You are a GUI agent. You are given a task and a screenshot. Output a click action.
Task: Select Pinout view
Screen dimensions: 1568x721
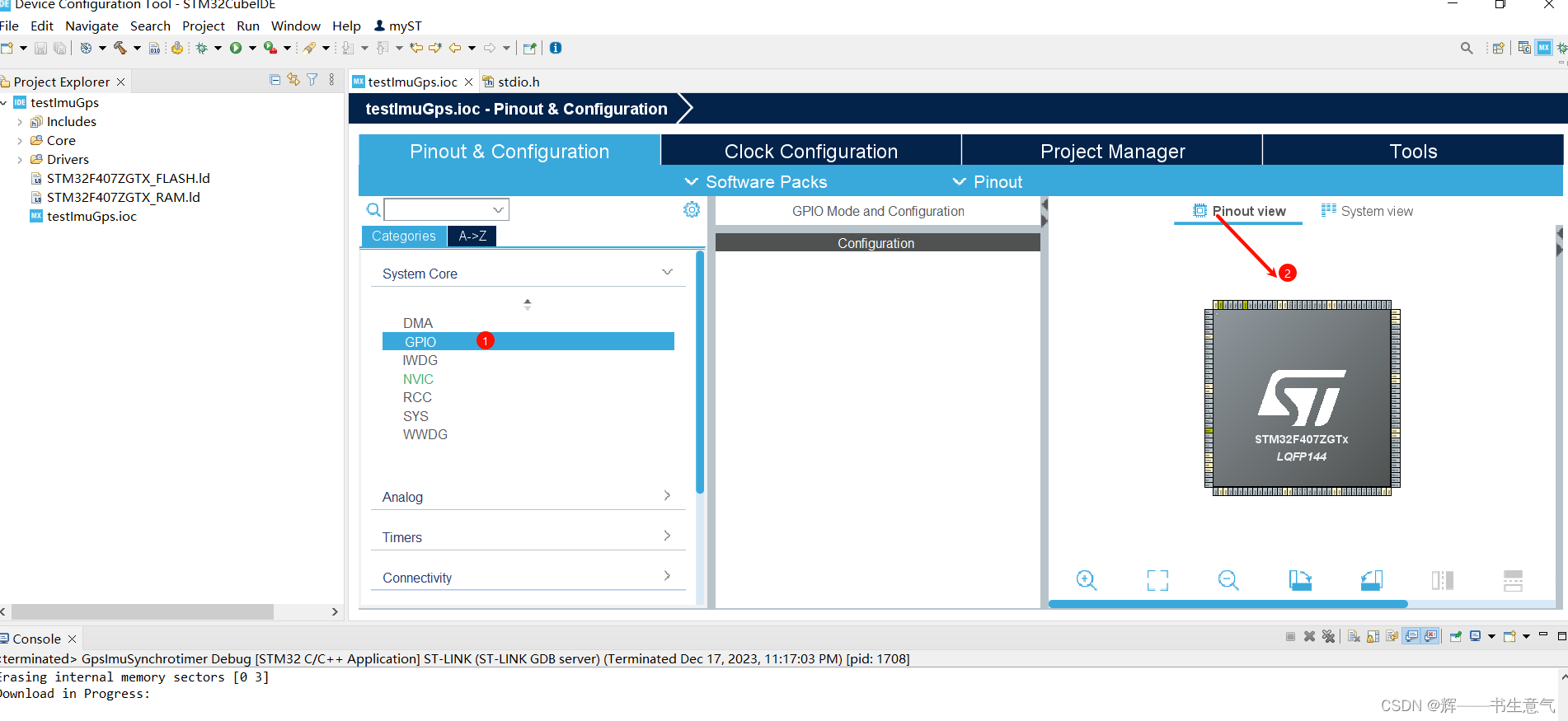[x=1239, y=211]
